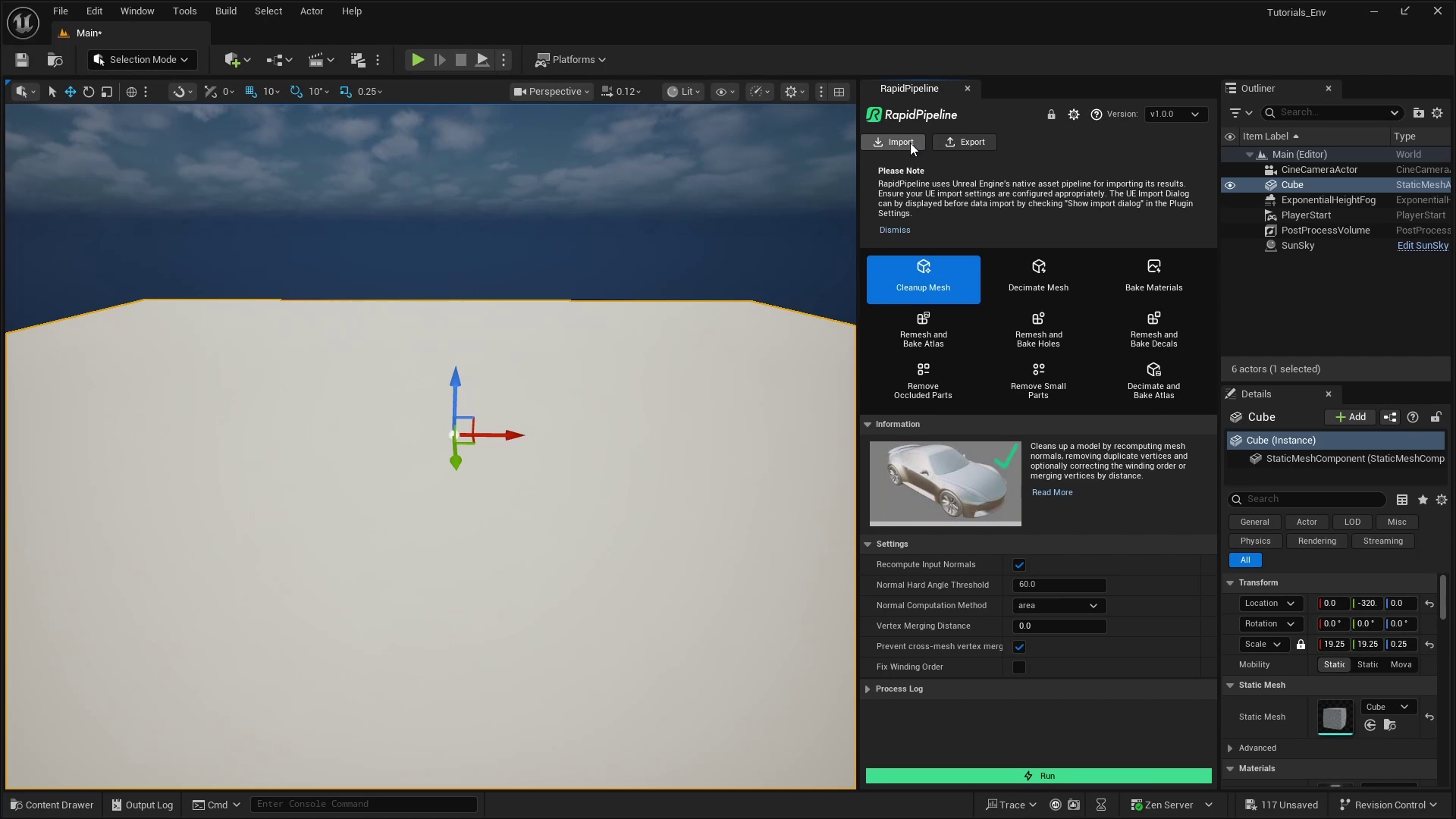Click the Run button

1038,776
